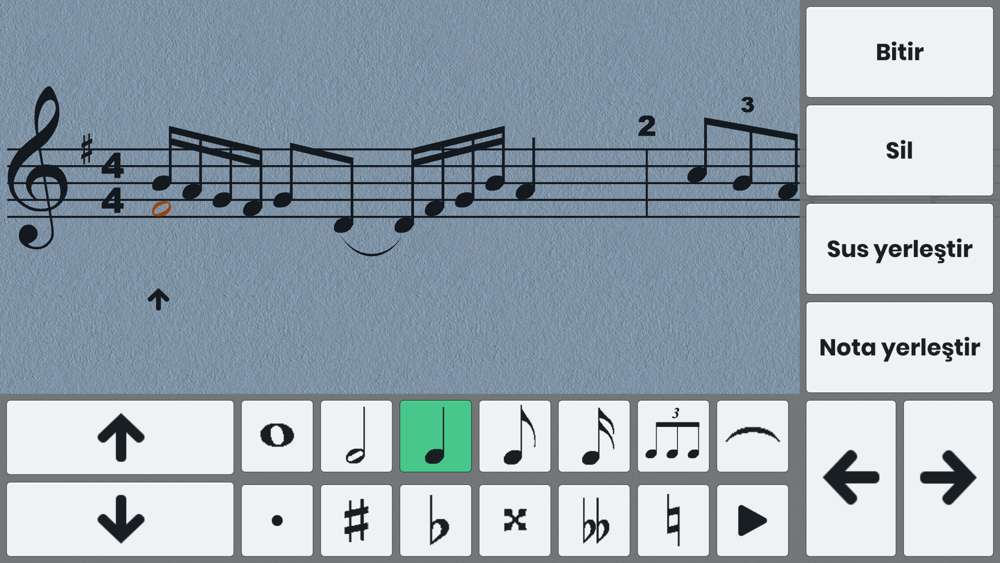Viewport: 1000px width, 563px height.
Task: Add a tie with the slur icon
Action: pos(753,437)
